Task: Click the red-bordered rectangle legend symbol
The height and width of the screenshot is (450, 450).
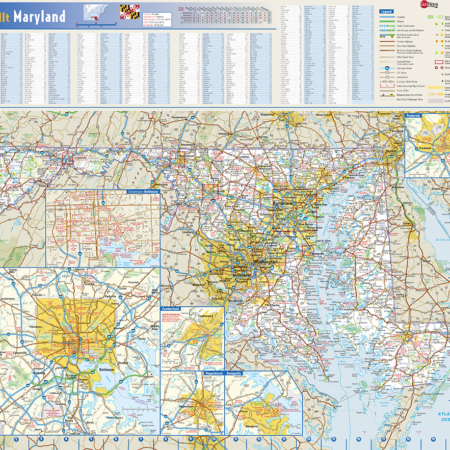Action: pos(439,62)
